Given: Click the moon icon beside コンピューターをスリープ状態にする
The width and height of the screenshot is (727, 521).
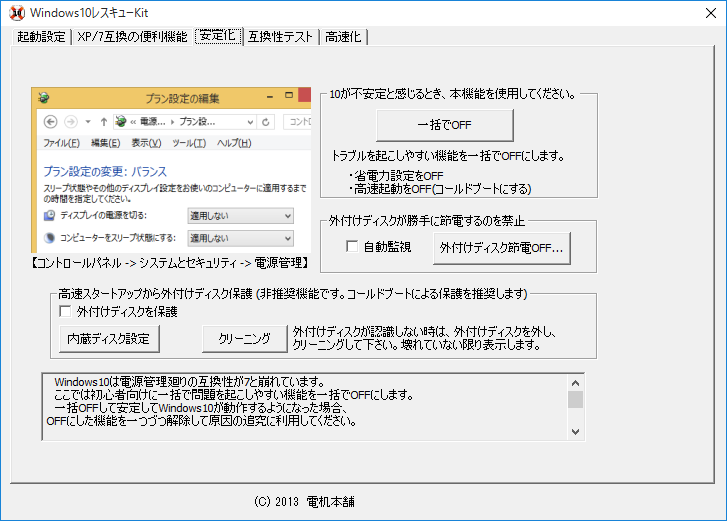Looking at the screenshot, I should pos(49,239).
